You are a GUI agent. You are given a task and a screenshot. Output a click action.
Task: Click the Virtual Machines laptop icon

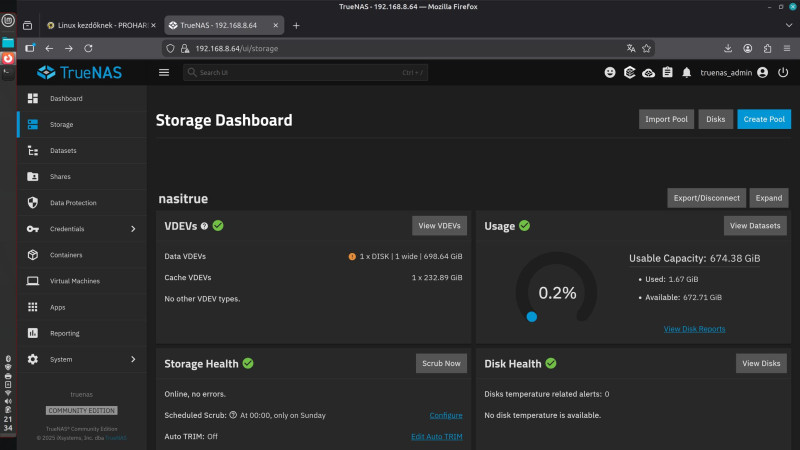click(x=32, y=281)
